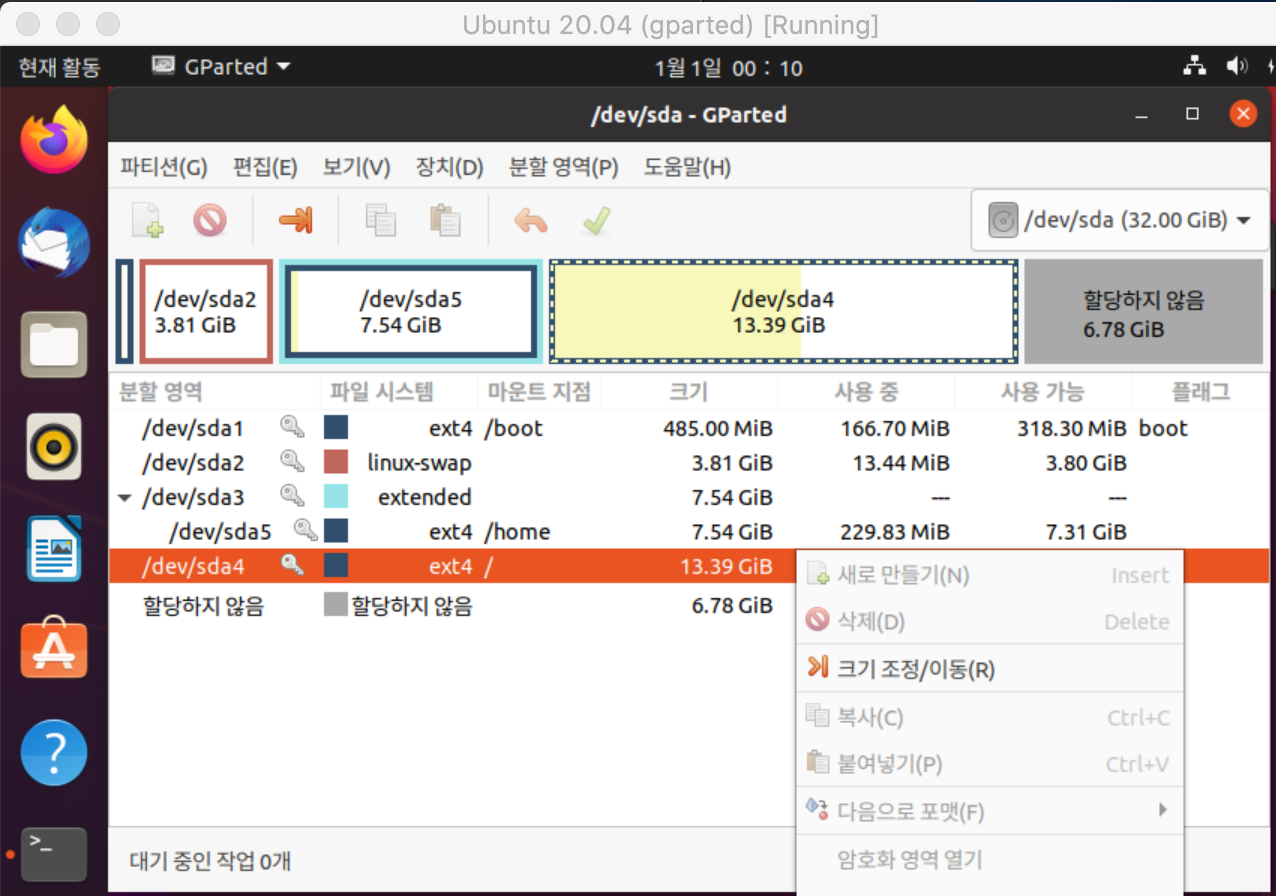Click the undo last operation icon

click(530, 220)
